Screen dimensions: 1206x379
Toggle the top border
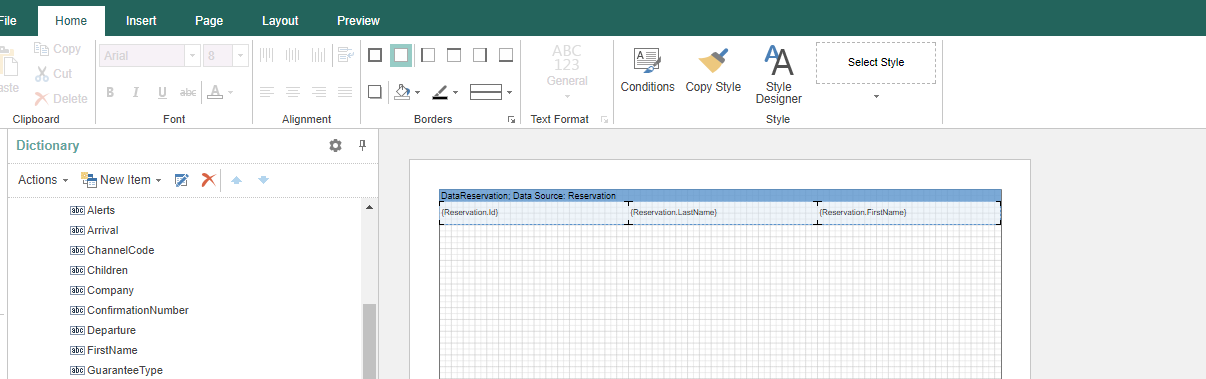coord(454,55)
